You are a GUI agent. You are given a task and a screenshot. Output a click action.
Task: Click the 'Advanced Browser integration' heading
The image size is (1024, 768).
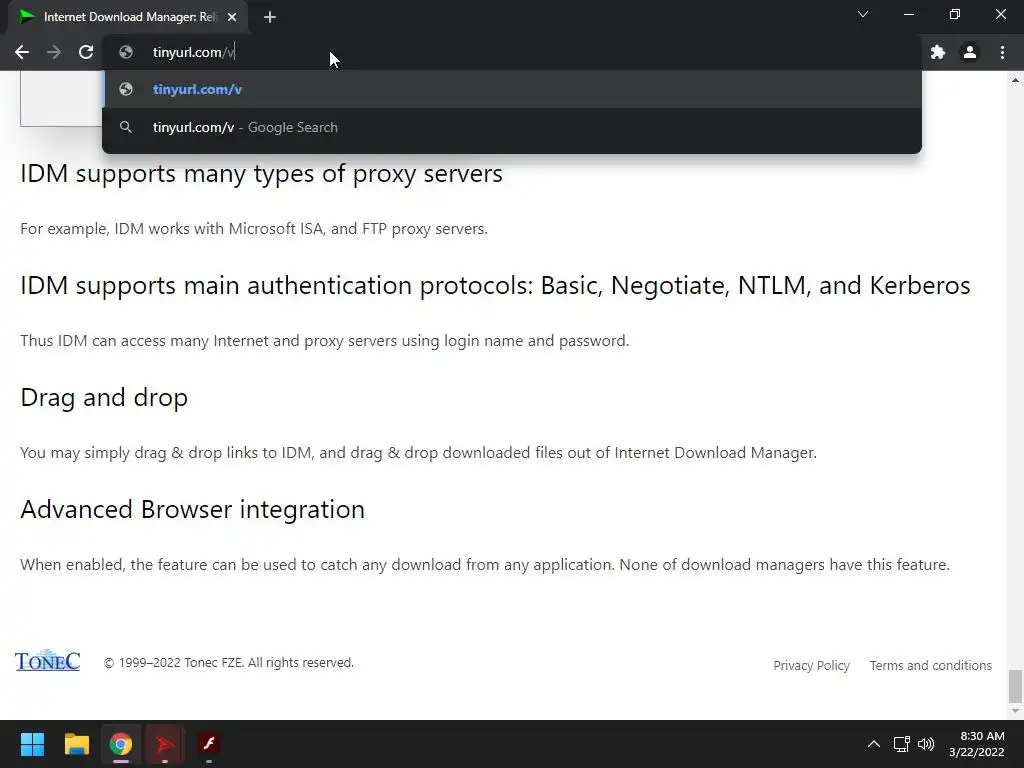(x=193, y=509)
